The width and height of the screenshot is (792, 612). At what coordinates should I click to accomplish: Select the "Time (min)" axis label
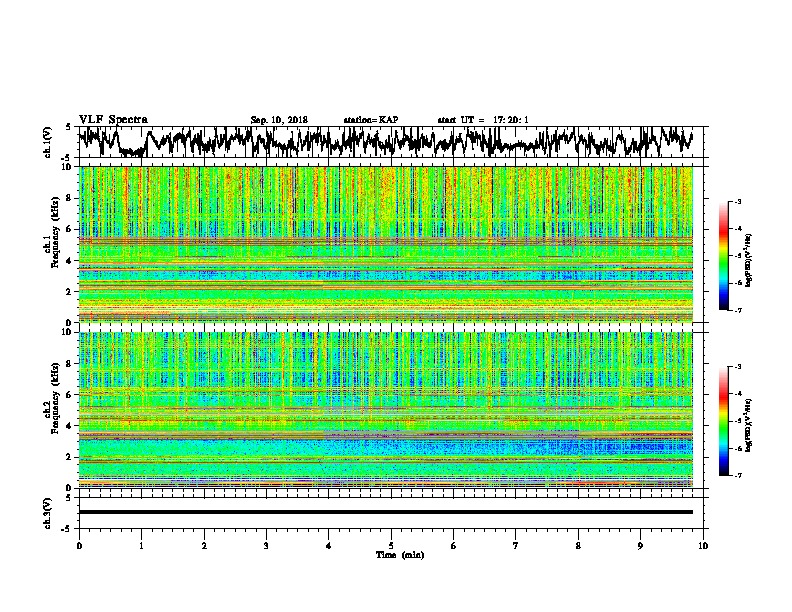click(x=400, y=555)
